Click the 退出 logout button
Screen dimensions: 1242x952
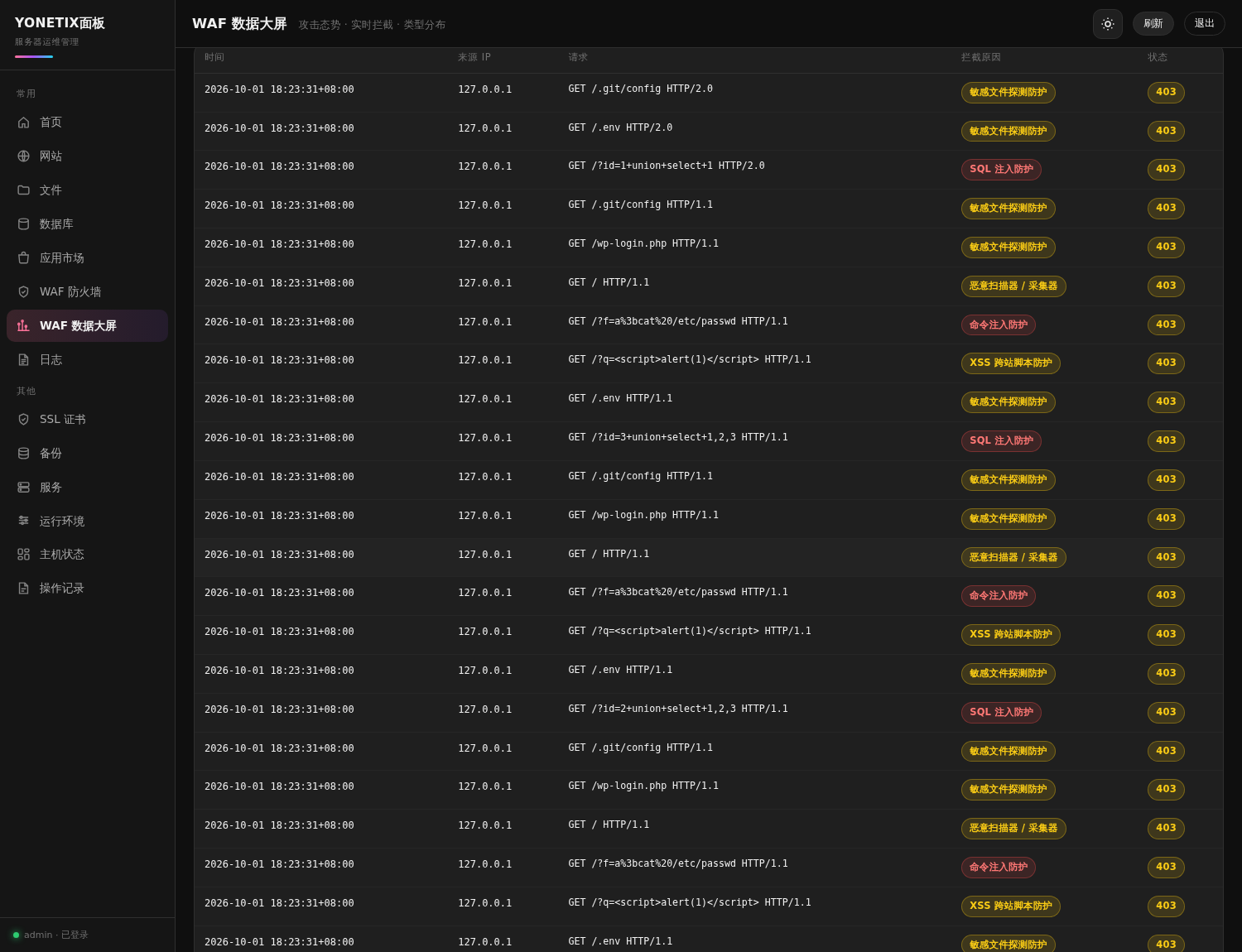(x=1205, y=24)
